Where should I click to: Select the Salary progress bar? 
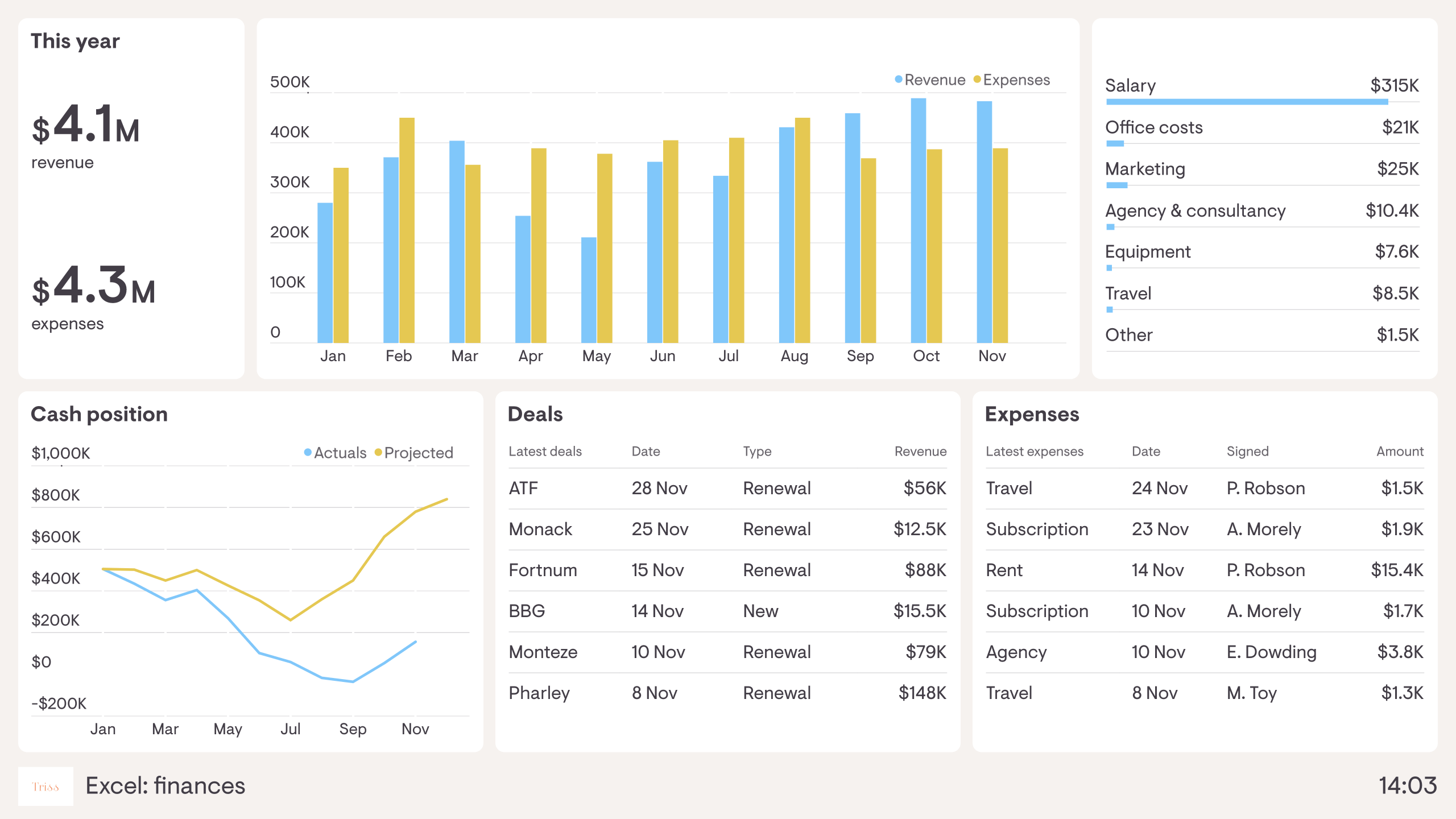1247,102
